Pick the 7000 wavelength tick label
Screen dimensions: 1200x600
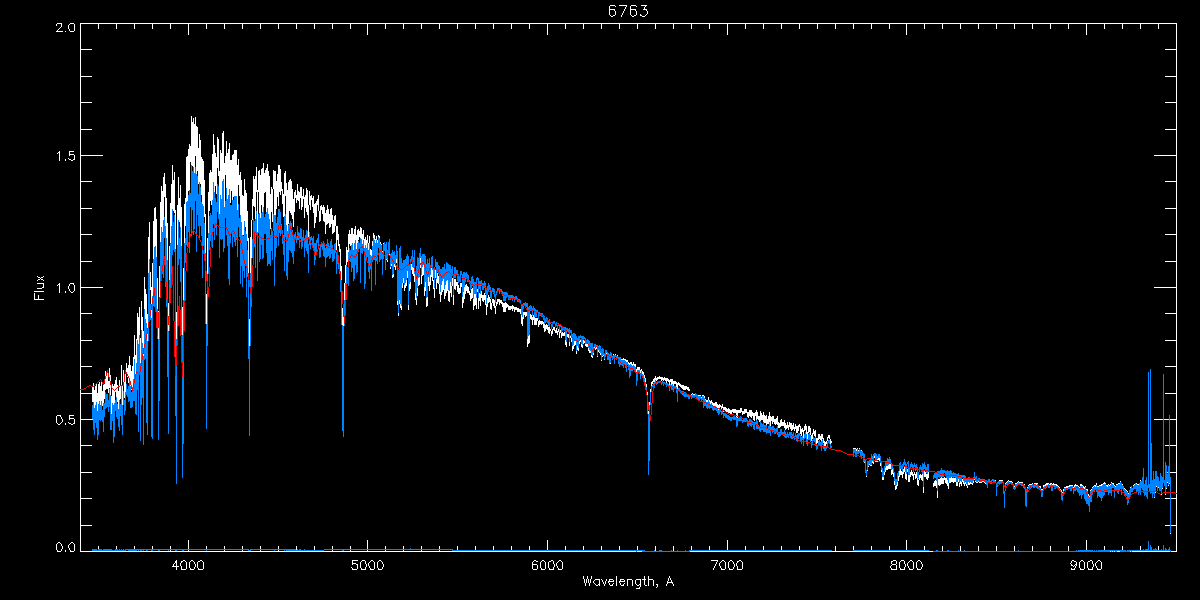[x=727, y=564]
